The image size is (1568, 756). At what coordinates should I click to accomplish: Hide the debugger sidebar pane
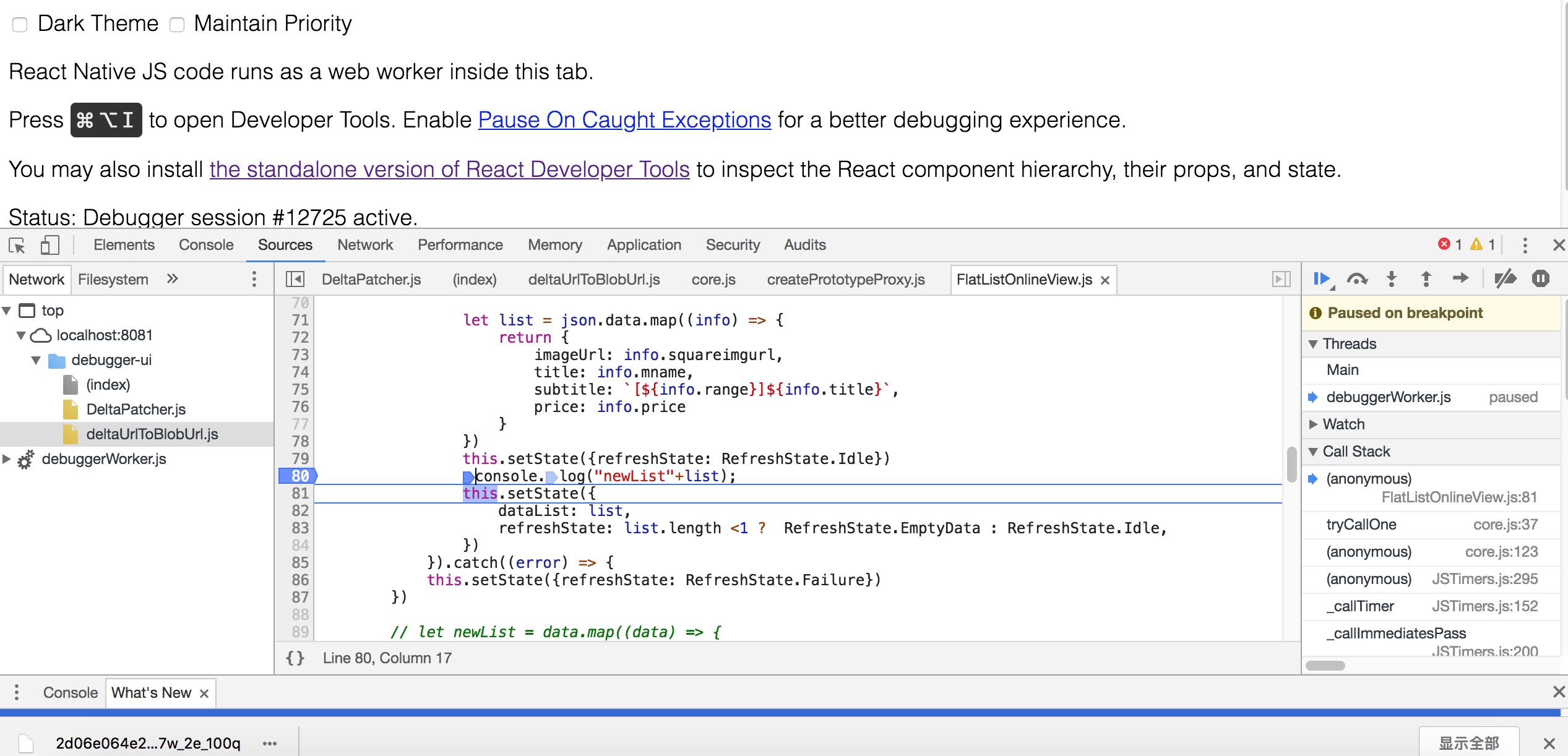(1282, 280)
